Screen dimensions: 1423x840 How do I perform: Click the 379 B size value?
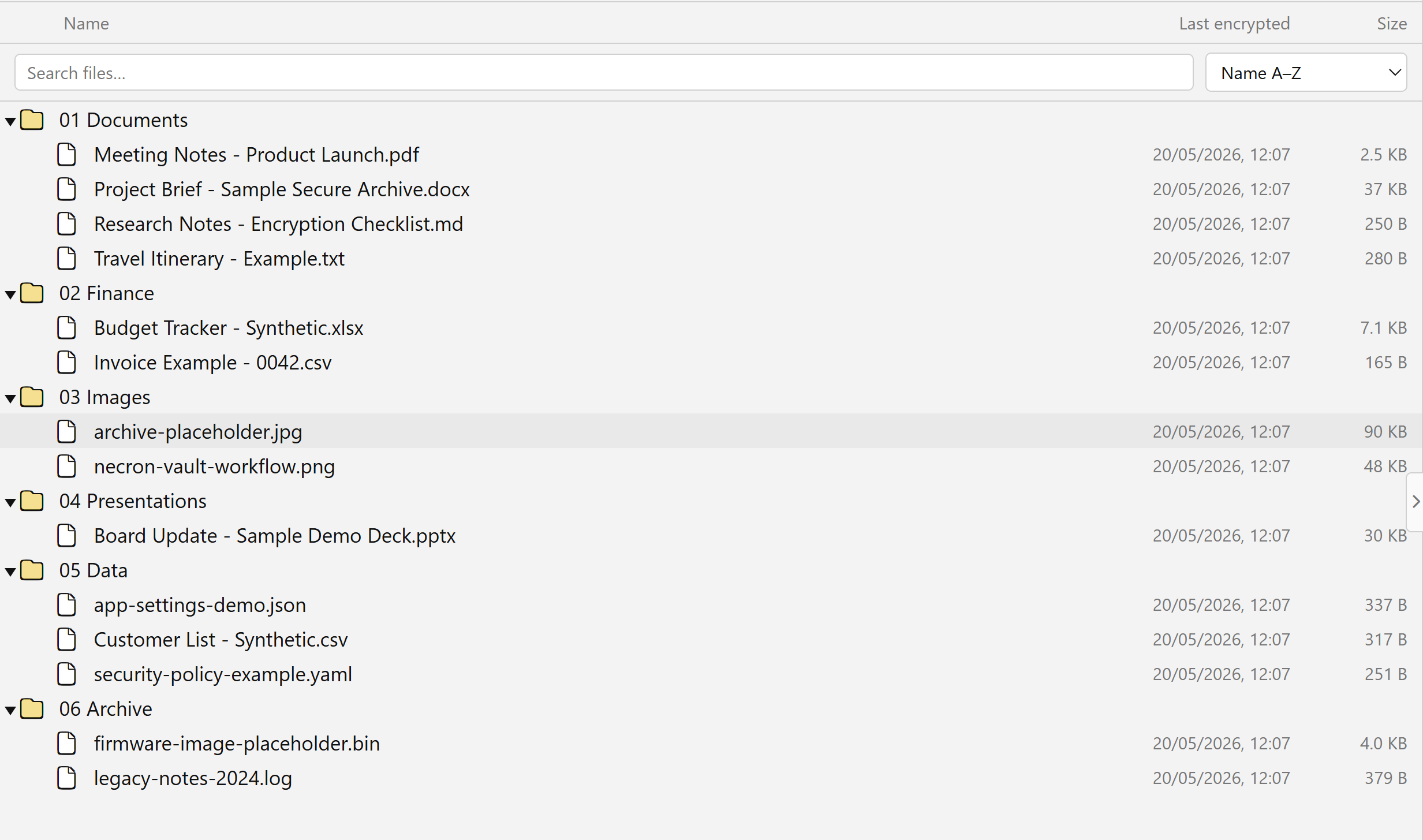(1385, 778)
